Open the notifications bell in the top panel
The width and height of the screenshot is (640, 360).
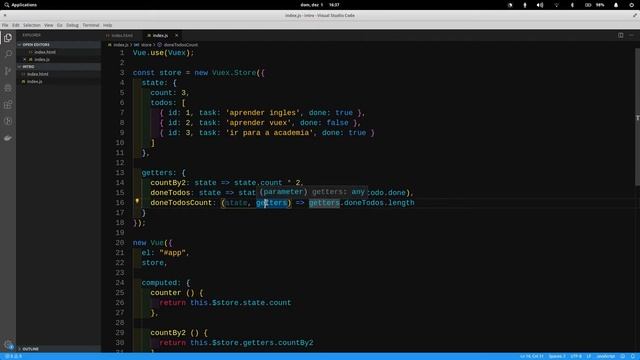pyautogui.click(x=616, y=5)
